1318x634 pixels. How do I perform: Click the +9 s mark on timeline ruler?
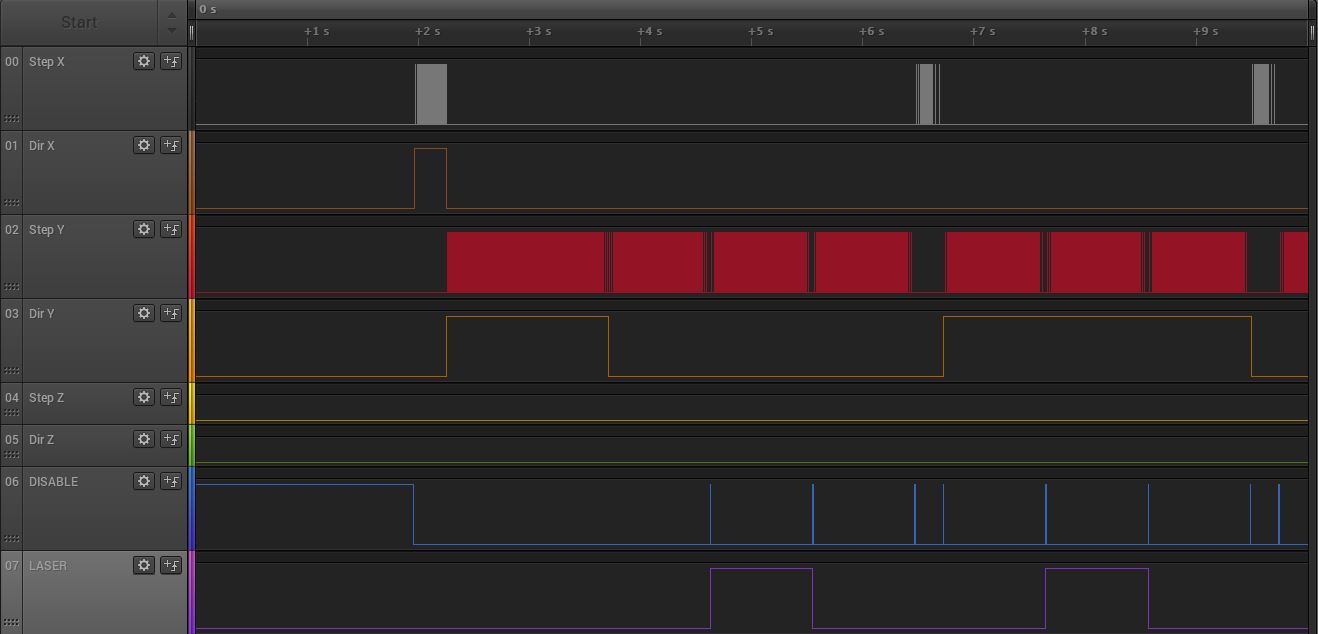pos(1206,31)
